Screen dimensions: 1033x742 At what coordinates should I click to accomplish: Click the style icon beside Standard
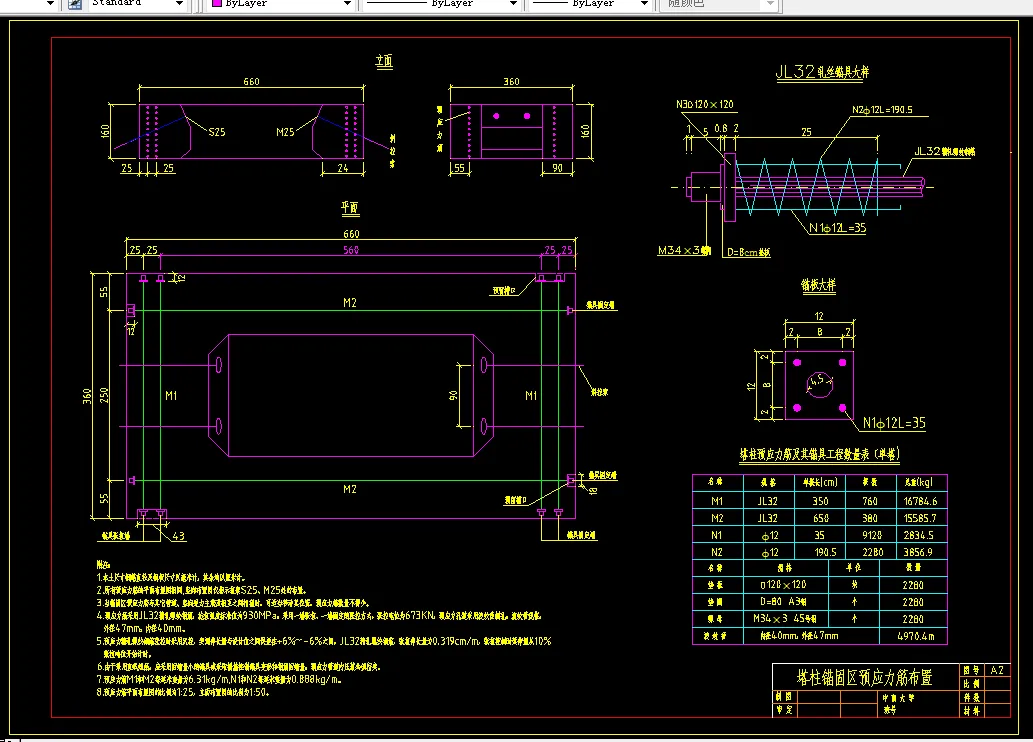pyautogui.click(x=75, y=4)
